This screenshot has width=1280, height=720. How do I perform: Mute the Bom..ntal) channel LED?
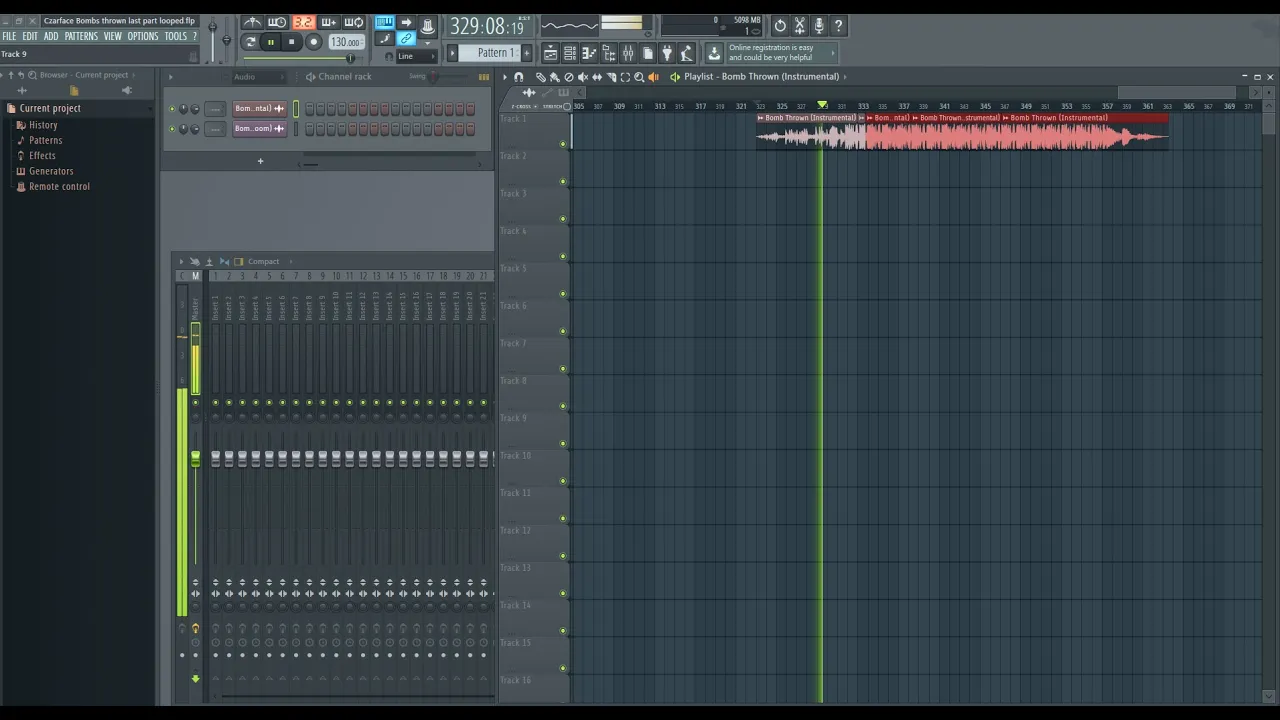click(172, 108)
